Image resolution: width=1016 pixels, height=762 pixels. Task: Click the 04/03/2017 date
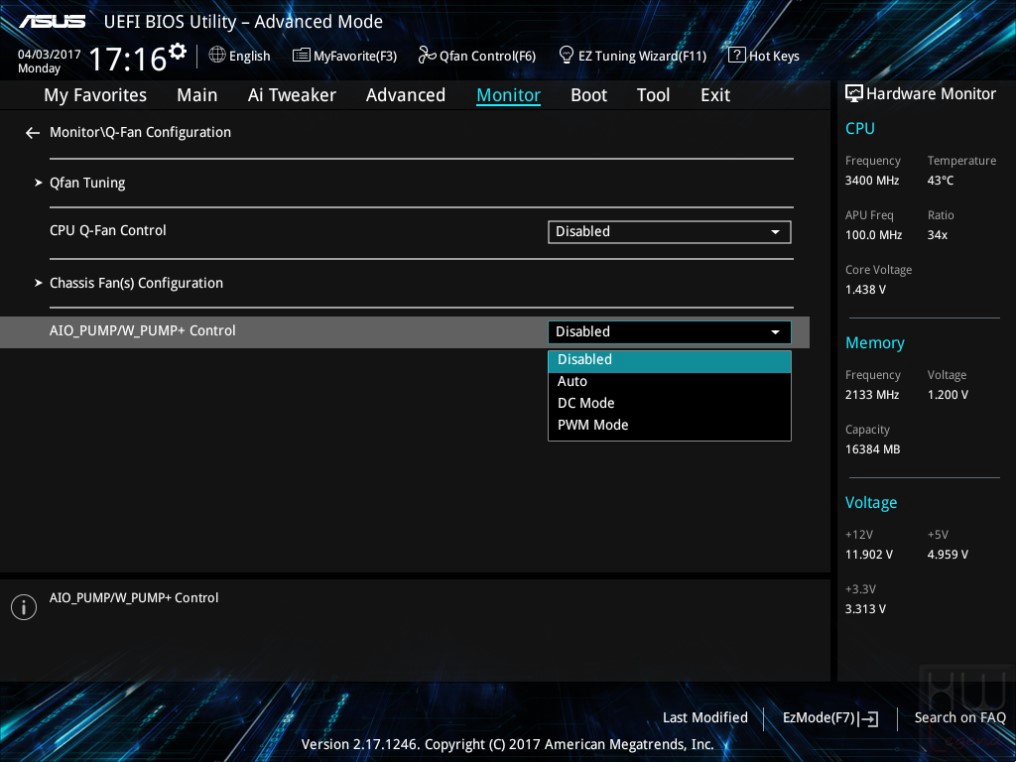(49, 54)
